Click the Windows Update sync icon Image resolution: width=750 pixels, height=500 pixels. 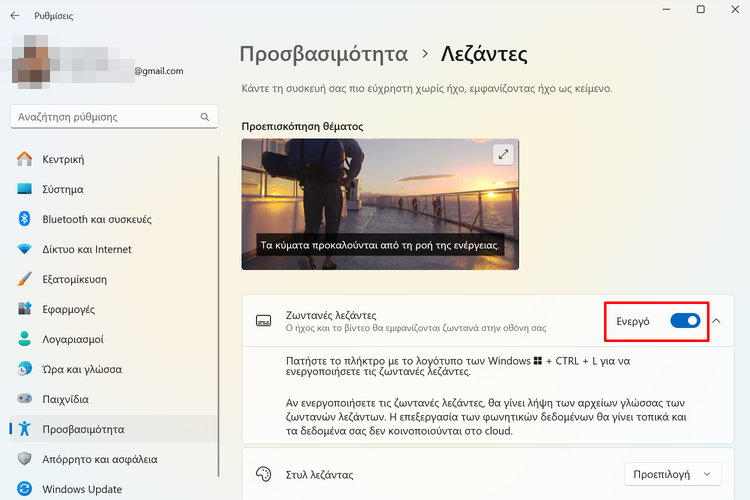(x=24, y=489)
